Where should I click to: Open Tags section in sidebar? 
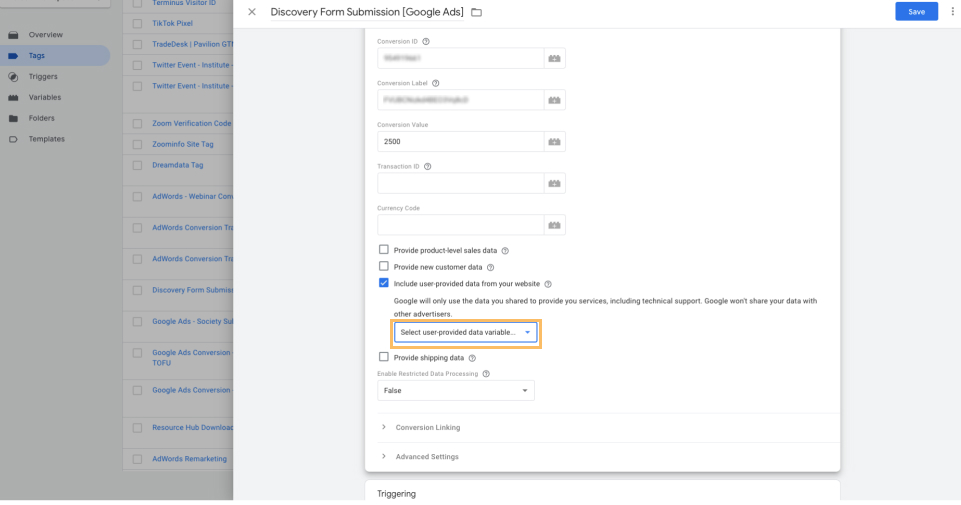[x=37, y=56]
